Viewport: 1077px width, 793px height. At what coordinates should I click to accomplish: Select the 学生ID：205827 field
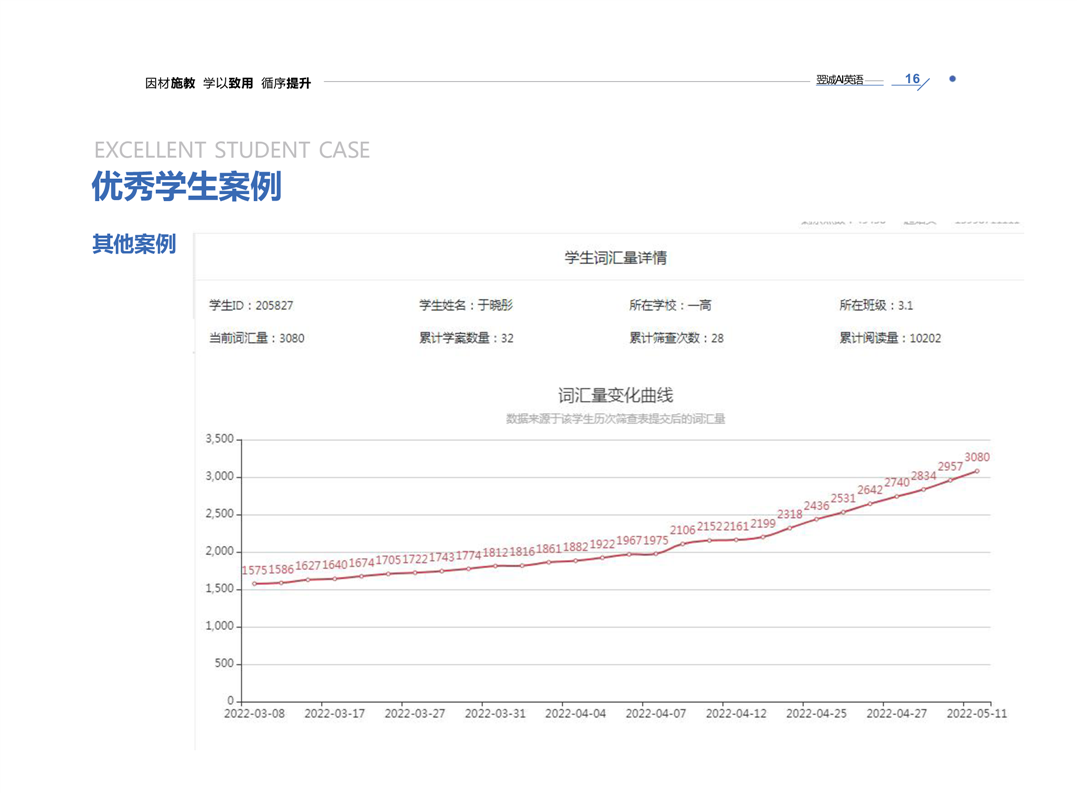tap(251, 305)
